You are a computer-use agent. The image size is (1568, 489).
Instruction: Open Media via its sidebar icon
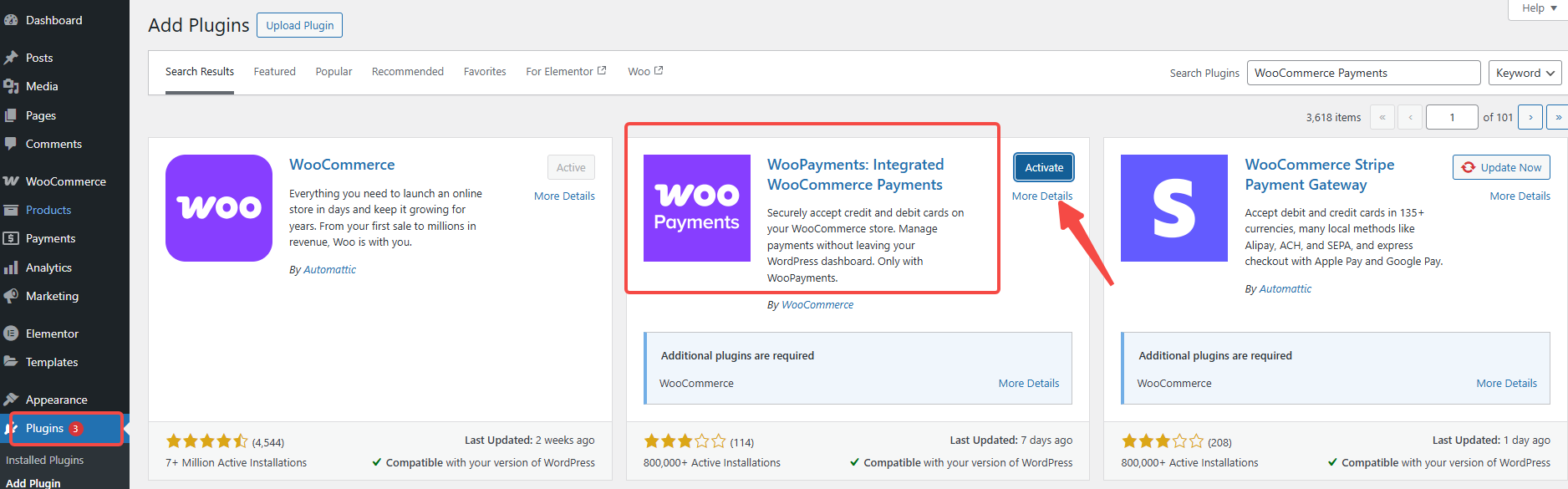[x=11, y=86]
